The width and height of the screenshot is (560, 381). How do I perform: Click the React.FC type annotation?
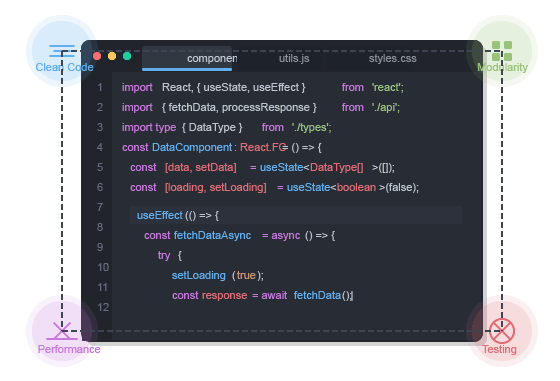(263, 147)
